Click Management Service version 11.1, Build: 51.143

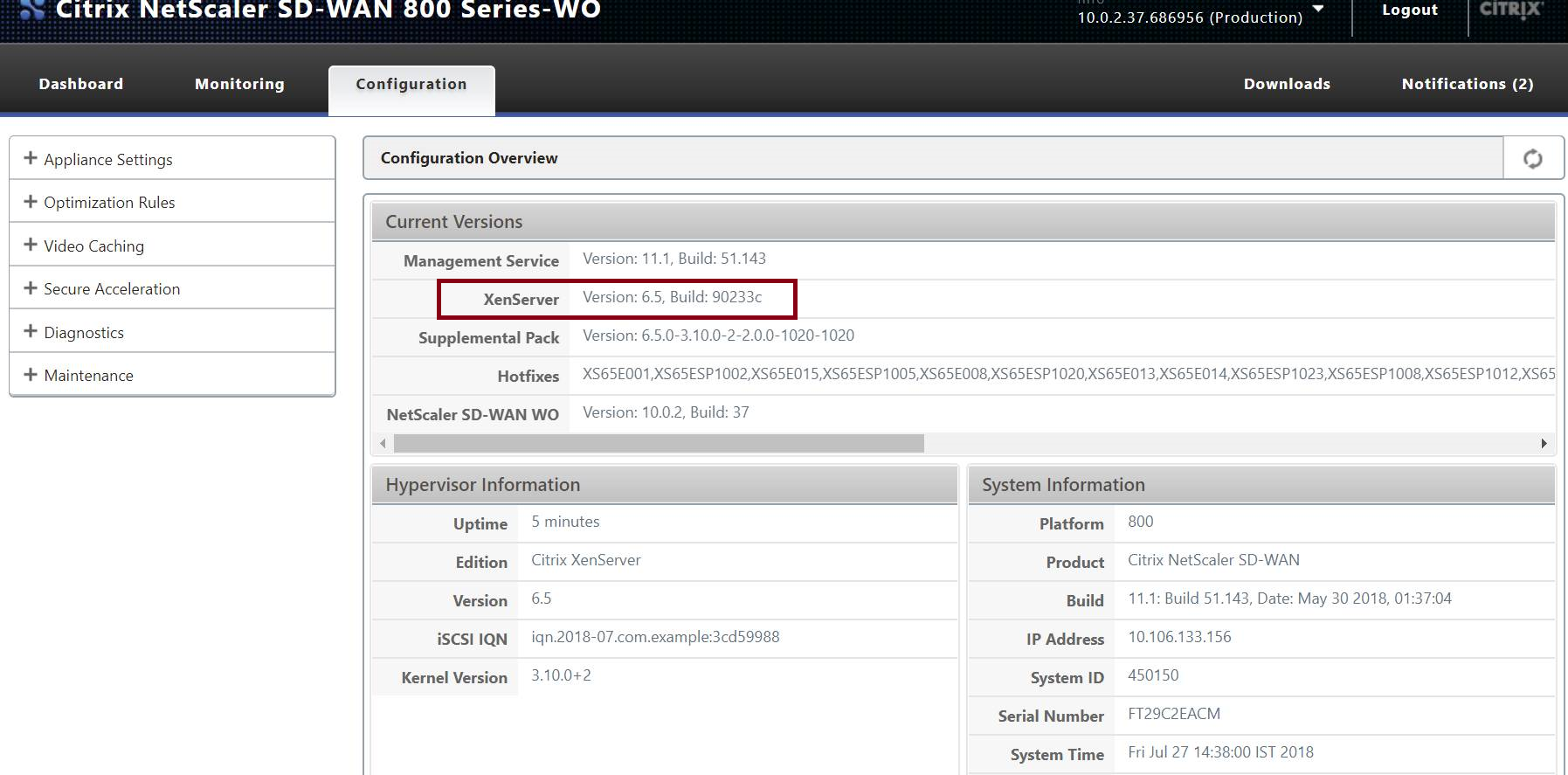click(x=673, y=259)
